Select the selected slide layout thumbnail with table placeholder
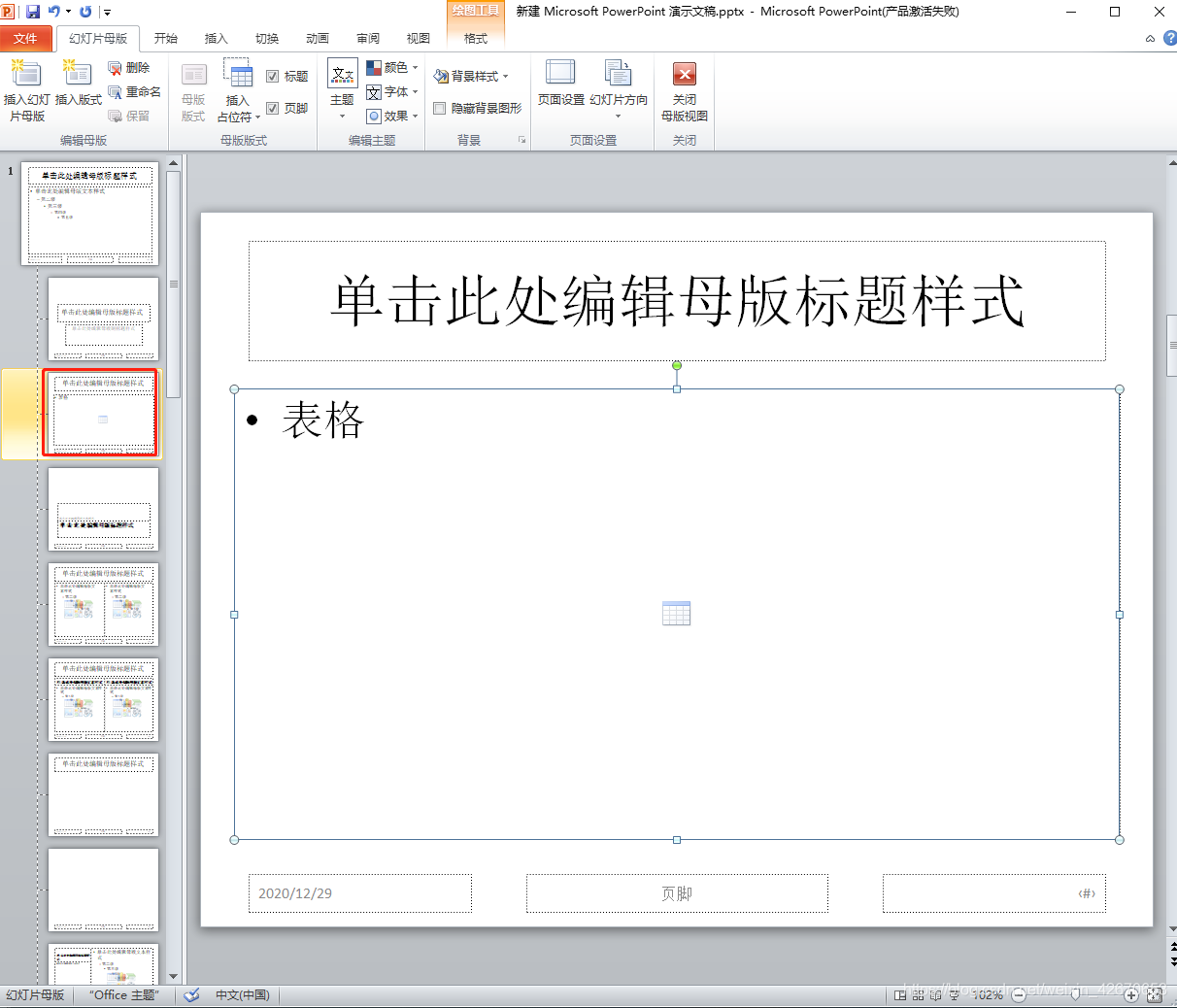Image resolution: width=1177 pixels, height=1008 pixels. pos(101,413)
